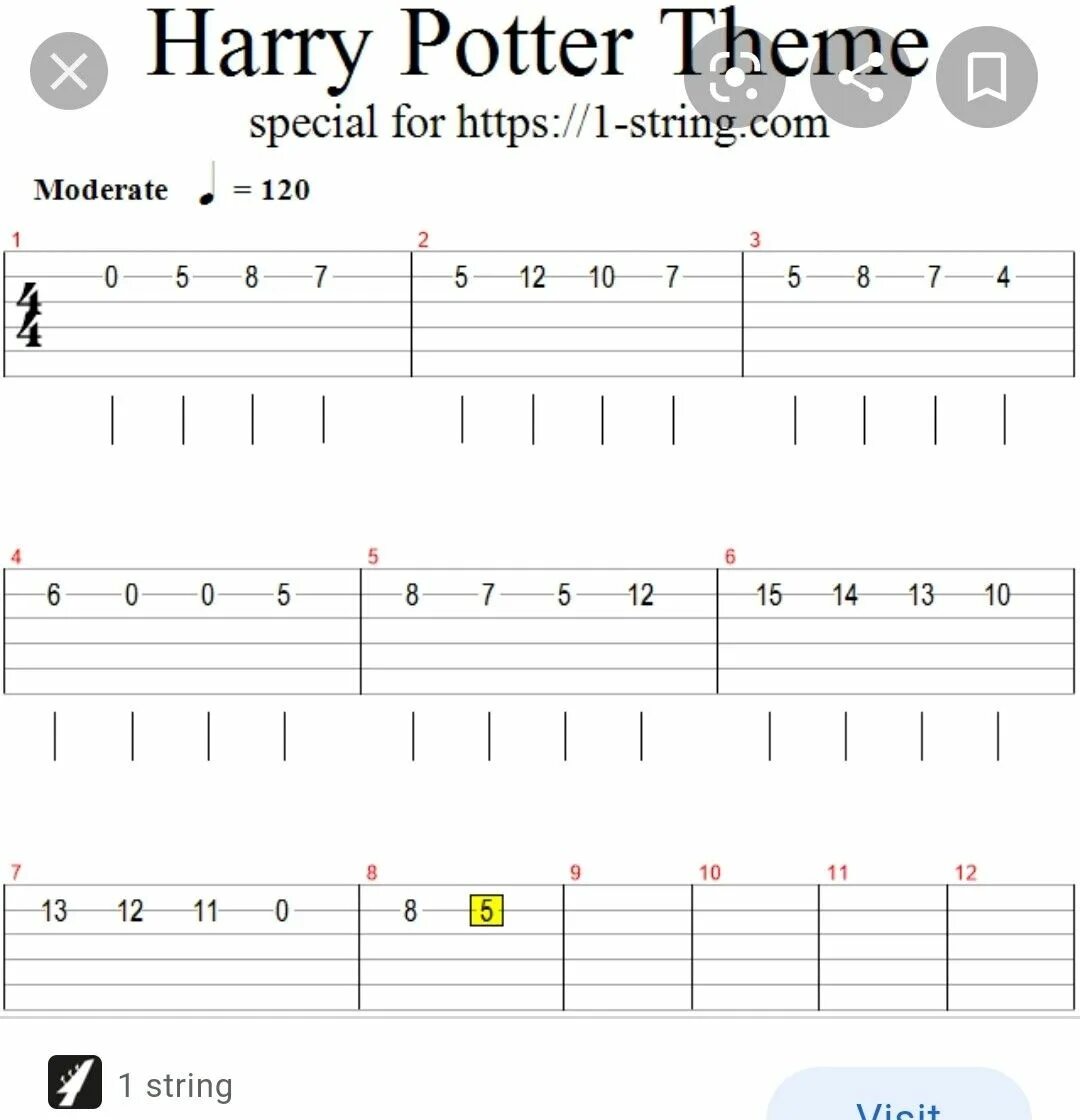This screenshot has width=1080, height=1120.
Task: Click the 4/4 time signature
Action: pyautogui.click(x=29, y=314)
